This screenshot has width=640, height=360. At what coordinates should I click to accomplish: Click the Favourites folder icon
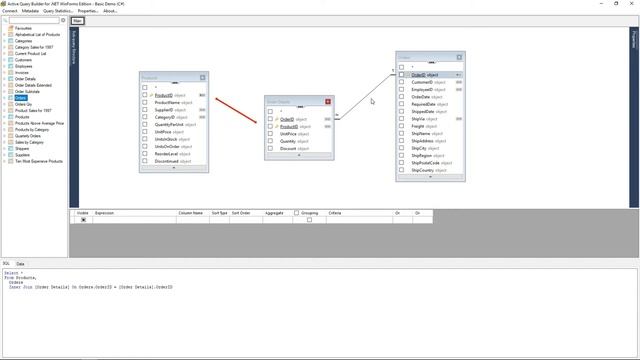pos(11,28)
